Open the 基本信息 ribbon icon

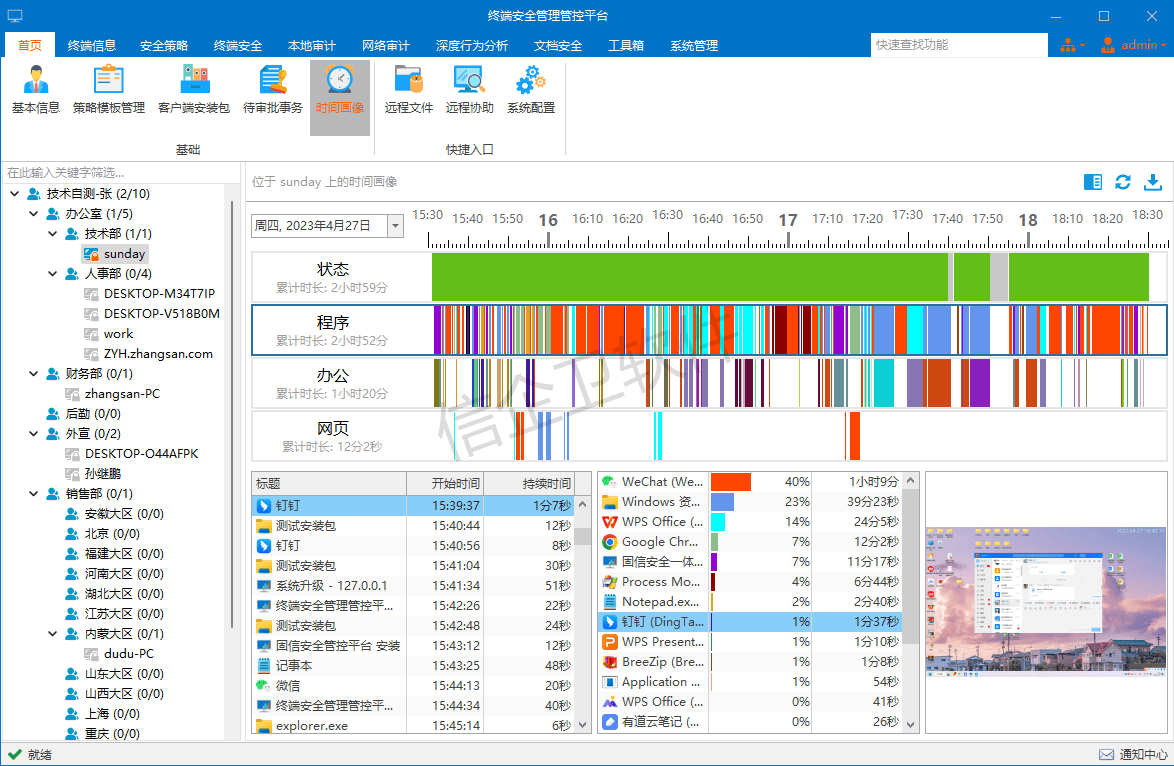[36, 90]
